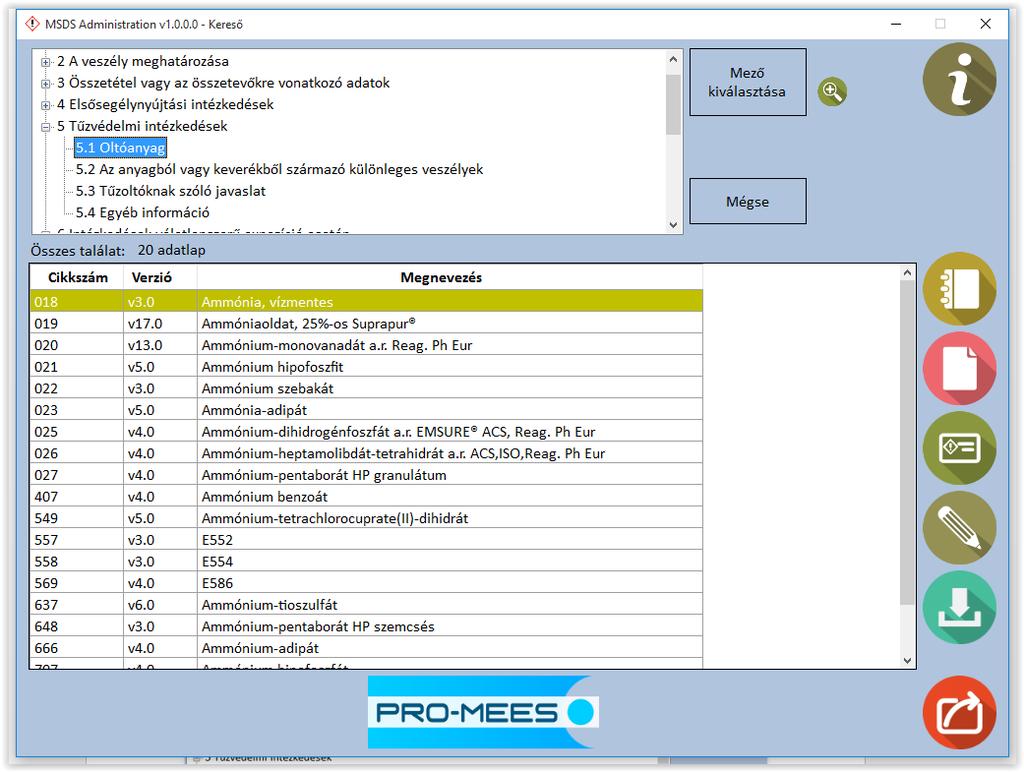Image resolution: width=1024 pixels, height=772 pixels.
Task: Select row 'Ammónium-monovanadát a.r. Reag. Ph Eur'
Action: click(x=366, y=345)
